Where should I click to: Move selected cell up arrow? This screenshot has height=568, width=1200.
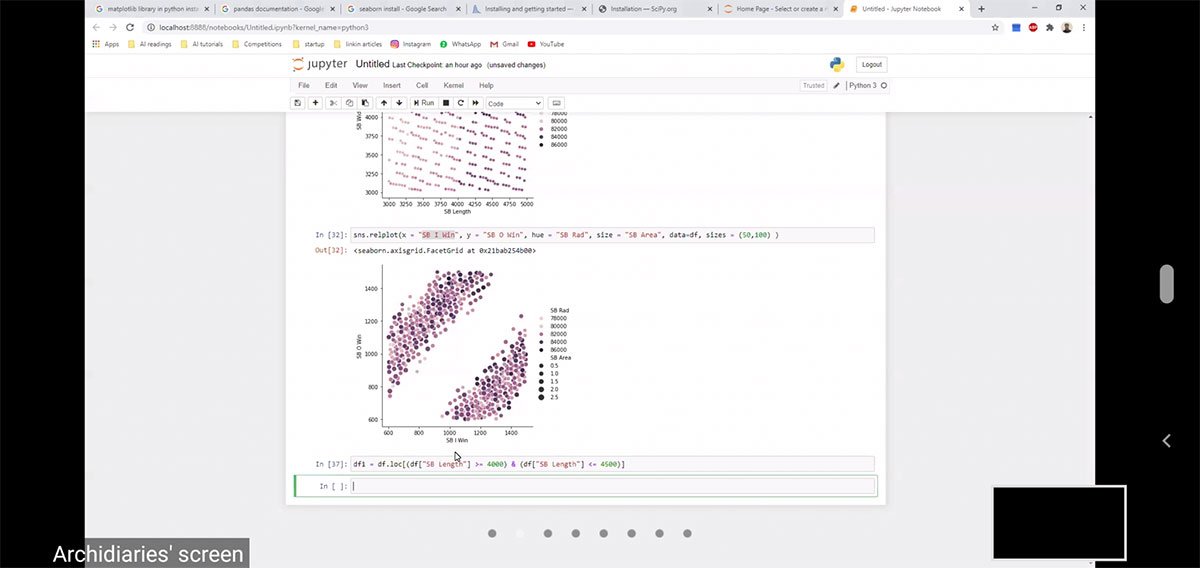click(384, 103)
